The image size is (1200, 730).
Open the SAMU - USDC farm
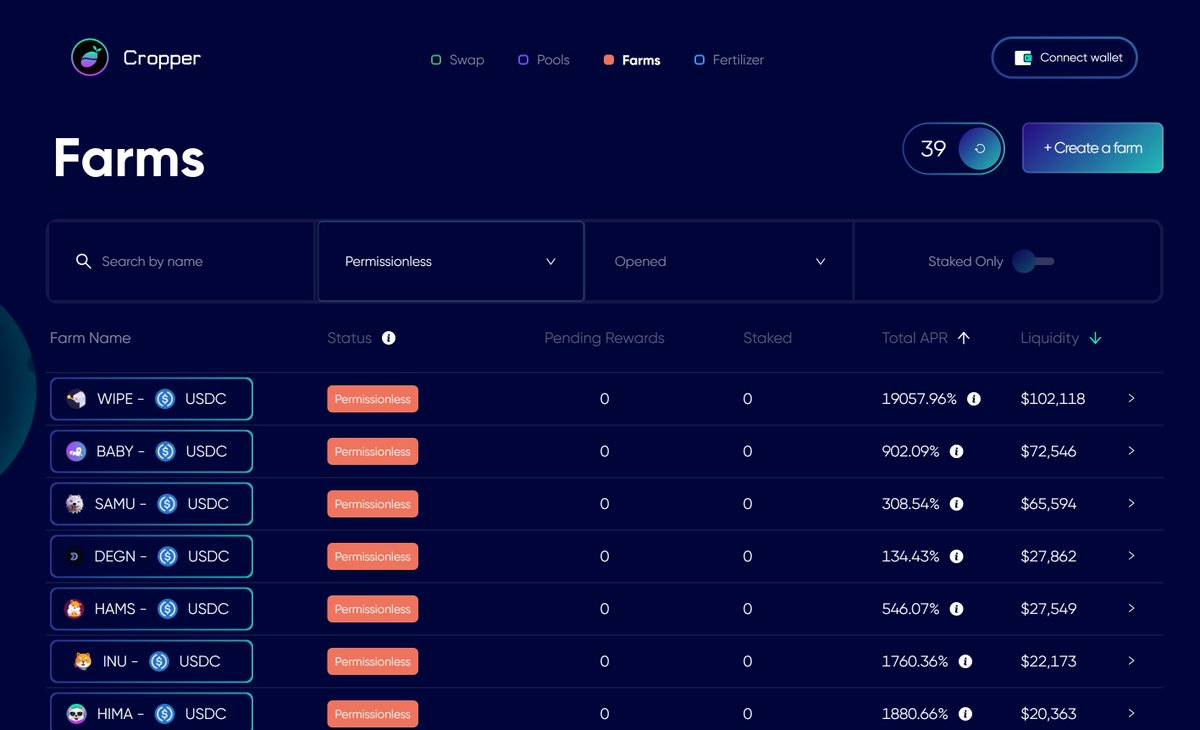tap(151, 504)
